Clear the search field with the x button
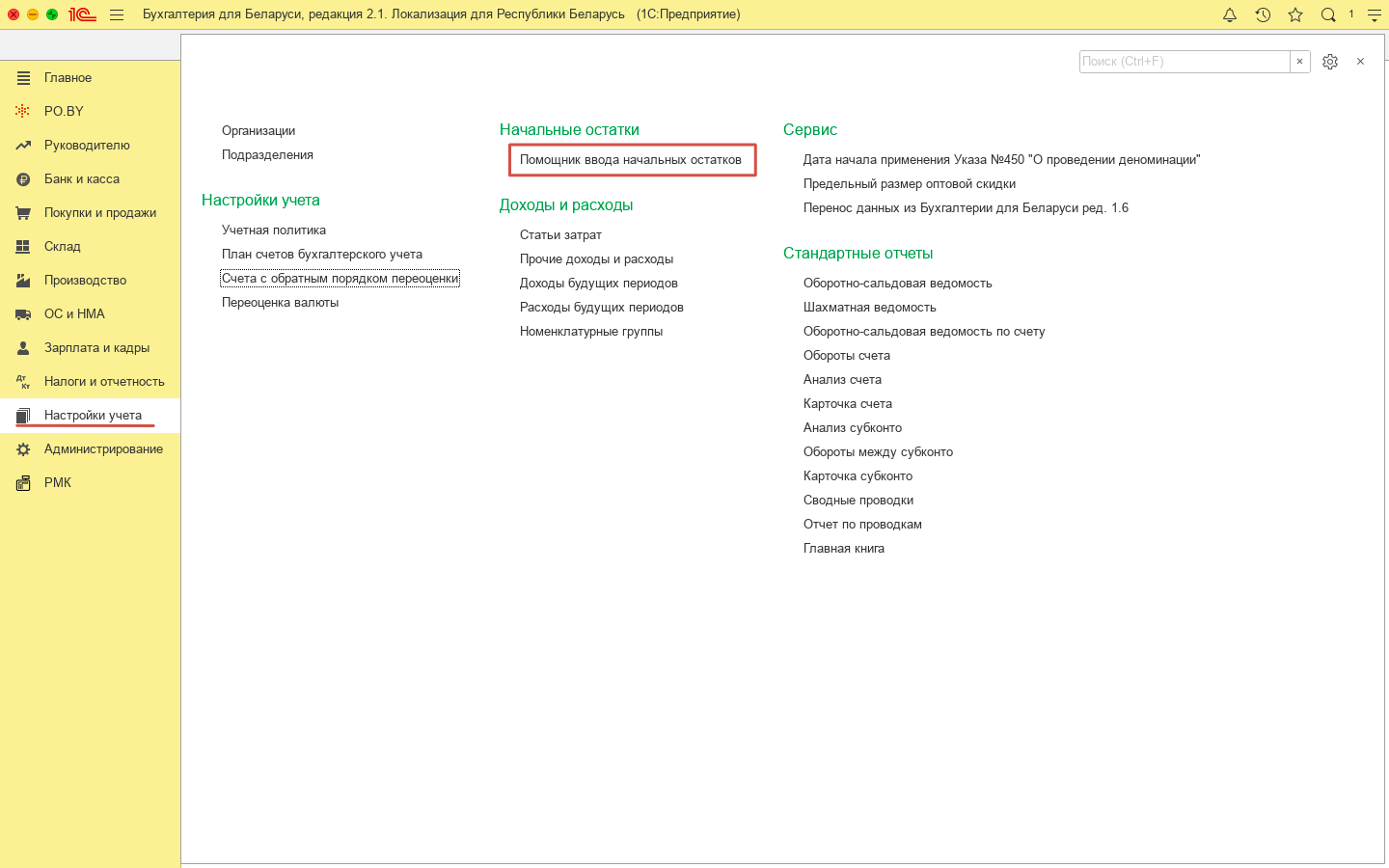This screenshot has height=868, width=1389. point(1299,62)
